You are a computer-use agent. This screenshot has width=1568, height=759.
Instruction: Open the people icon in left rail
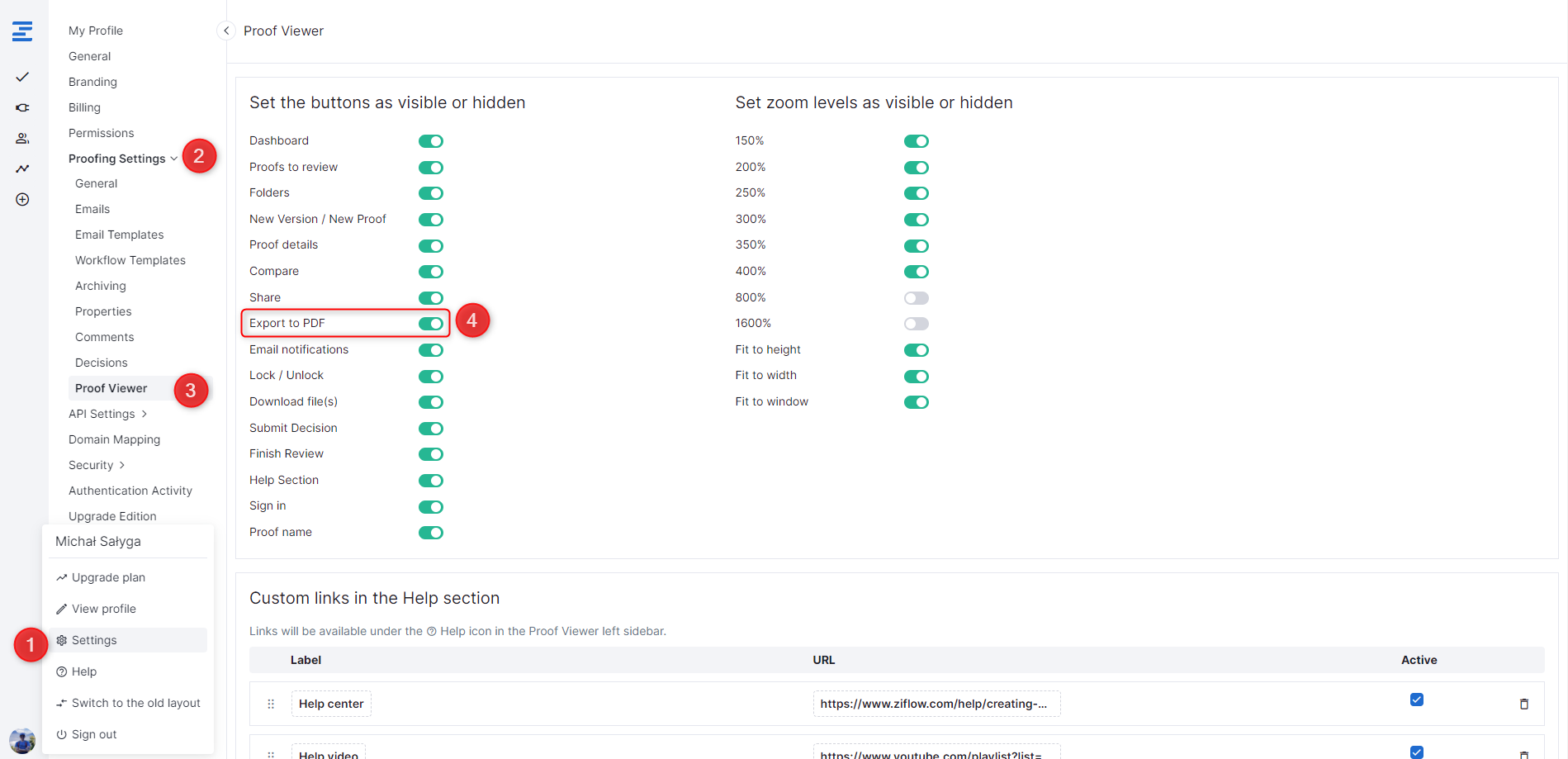click(22, 138)
